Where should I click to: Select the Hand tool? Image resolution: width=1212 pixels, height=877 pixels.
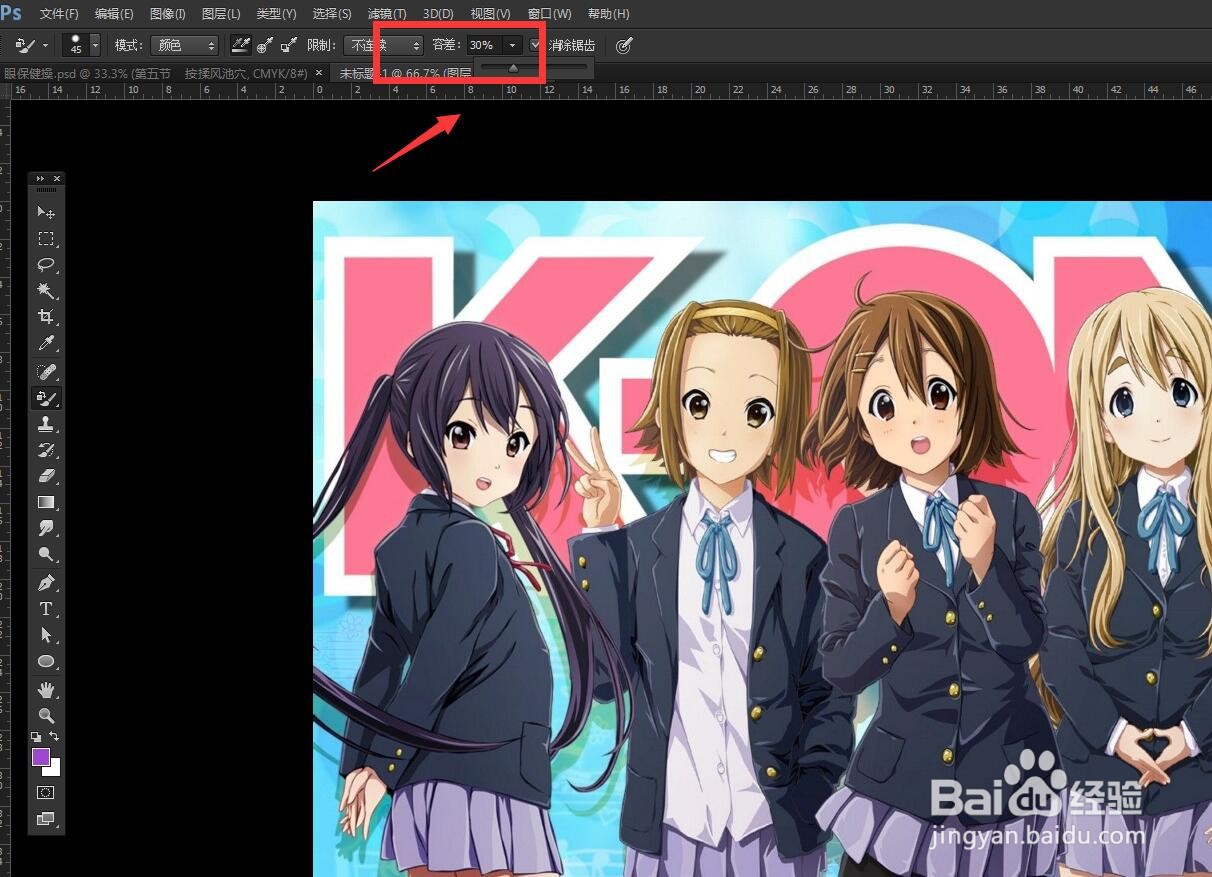[x=46, y=690]
